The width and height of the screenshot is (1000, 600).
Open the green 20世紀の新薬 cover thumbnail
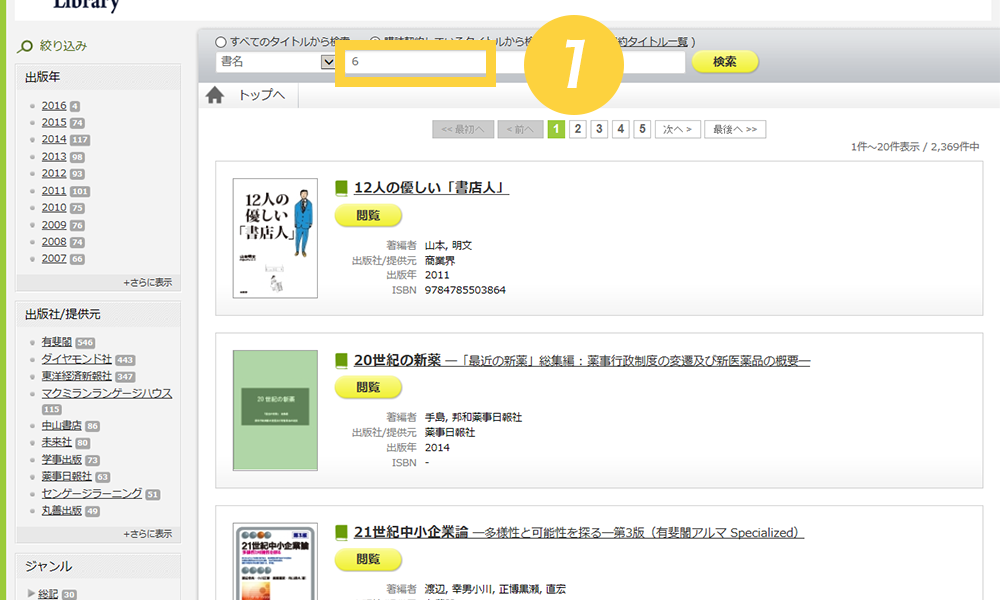coord(275,410)
